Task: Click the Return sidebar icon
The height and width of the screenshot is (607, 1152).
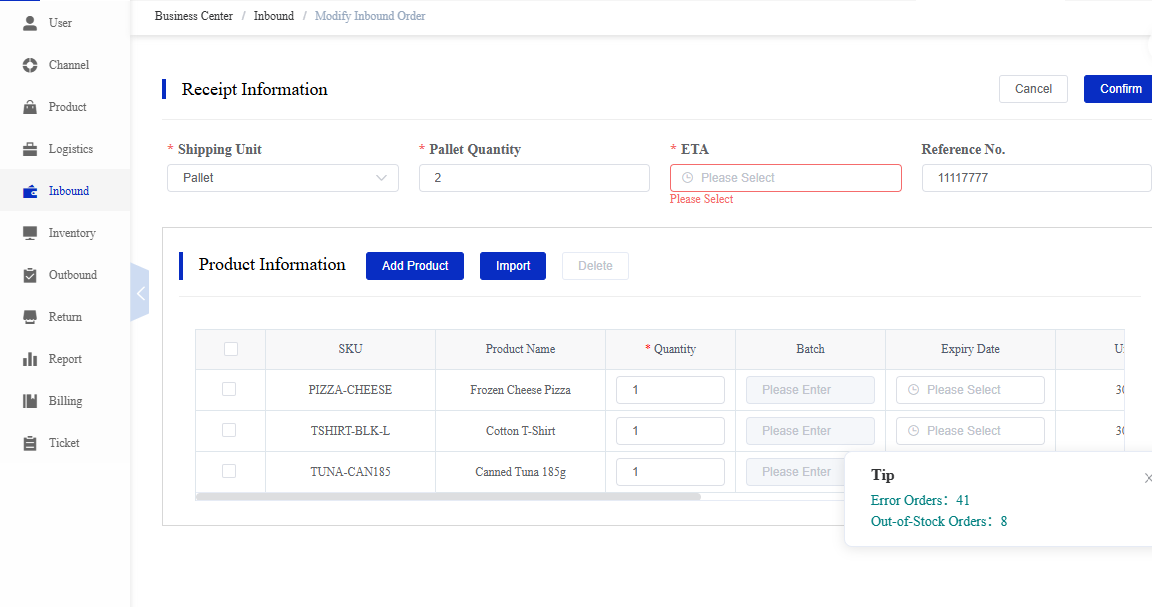Action: (x=30, y=317)
